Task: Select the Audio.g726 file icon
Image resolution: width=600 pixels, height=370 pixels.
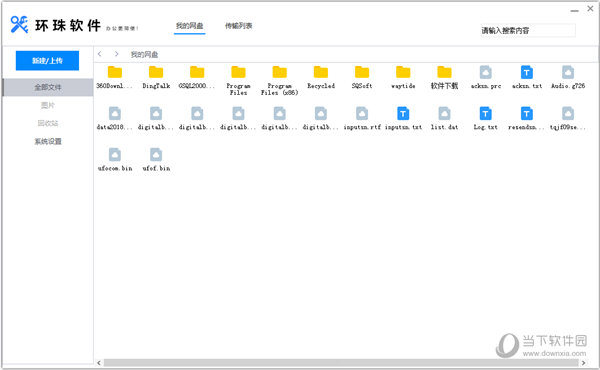Action: [568, 72]
